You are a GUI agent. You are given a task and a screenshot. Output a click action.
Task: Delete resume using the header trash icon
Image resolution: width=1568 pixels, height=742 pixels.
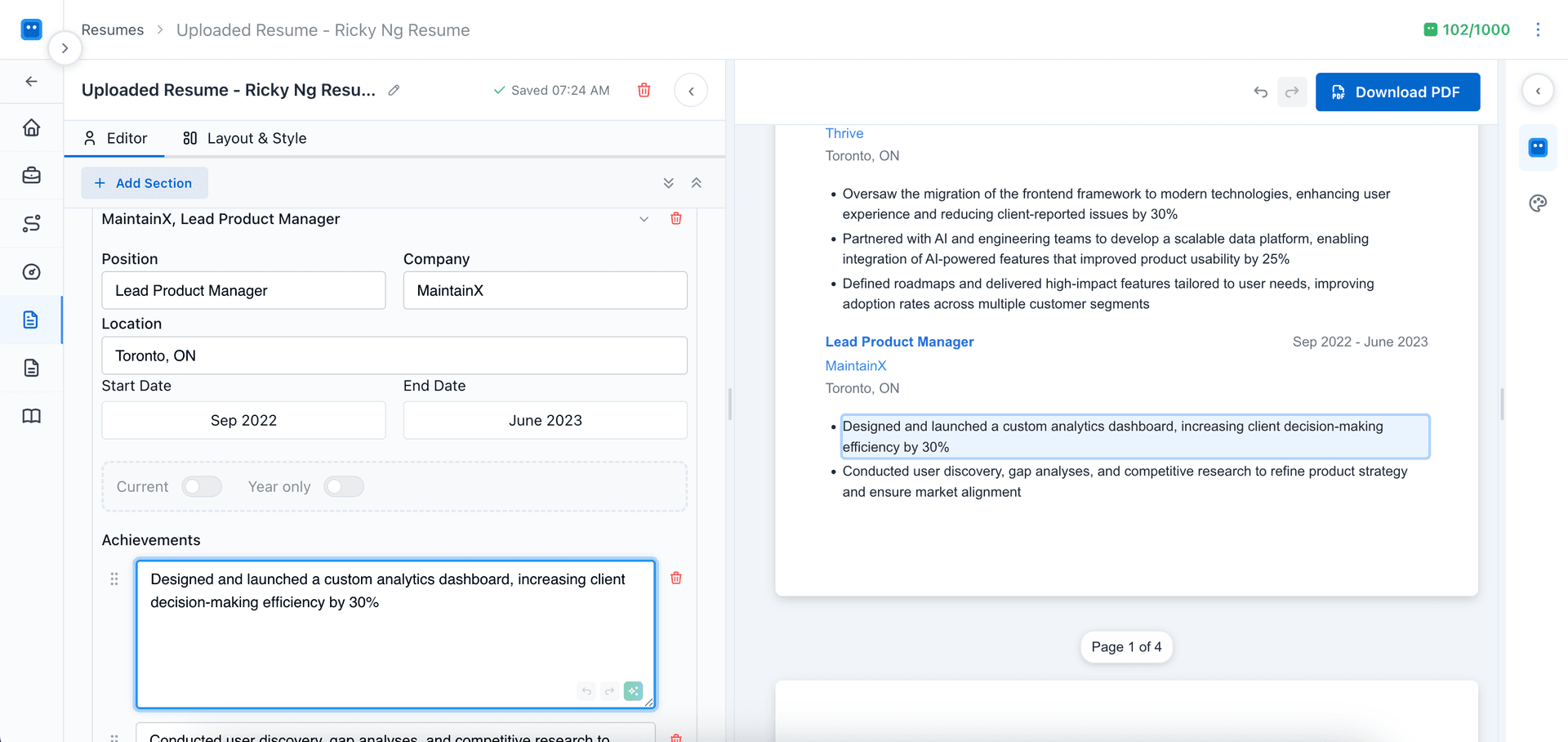[644, 91]
